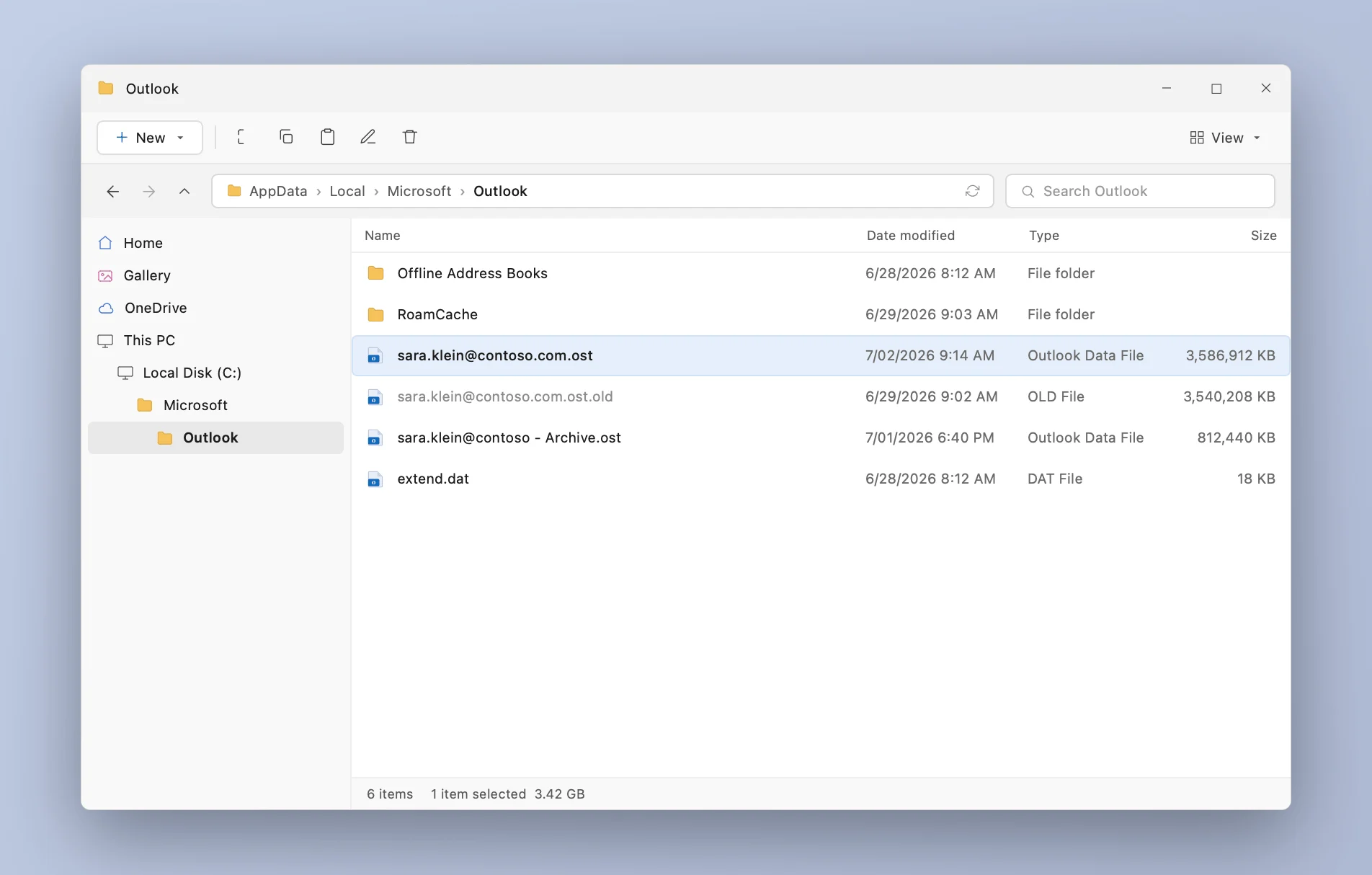Screen dimensions: 1372x875
Task: Click the sara.klein@contoso.com.ost file icon
Action: 375,355
